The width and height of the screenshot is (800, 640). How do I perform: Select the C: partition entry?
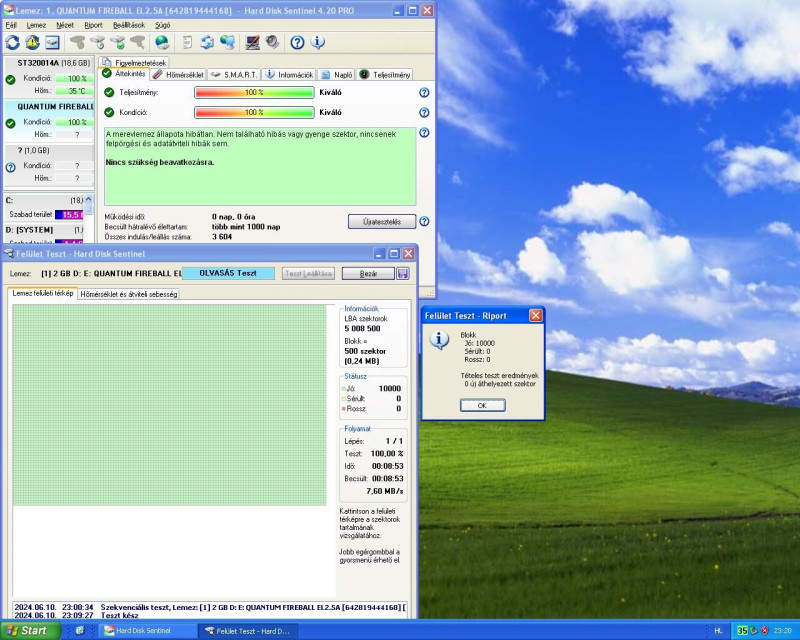(44, 208)
